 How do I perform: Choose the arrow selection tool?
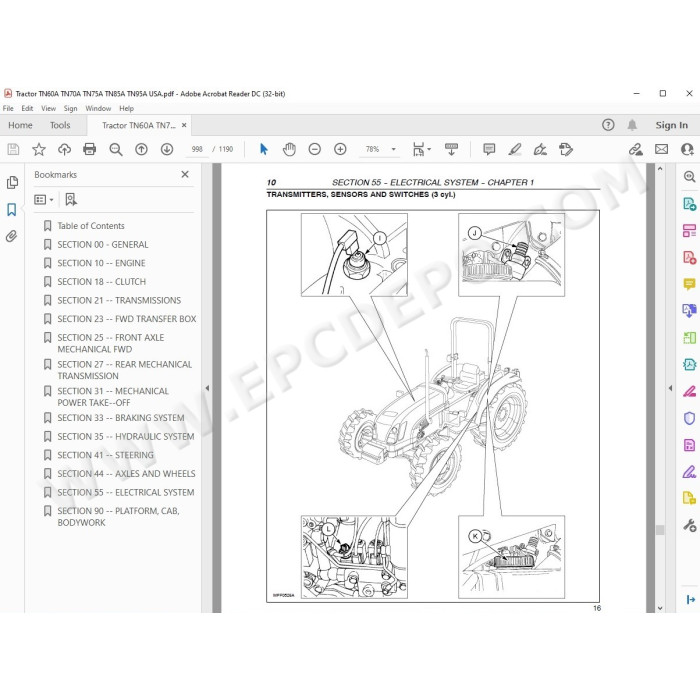pos(264,149)
